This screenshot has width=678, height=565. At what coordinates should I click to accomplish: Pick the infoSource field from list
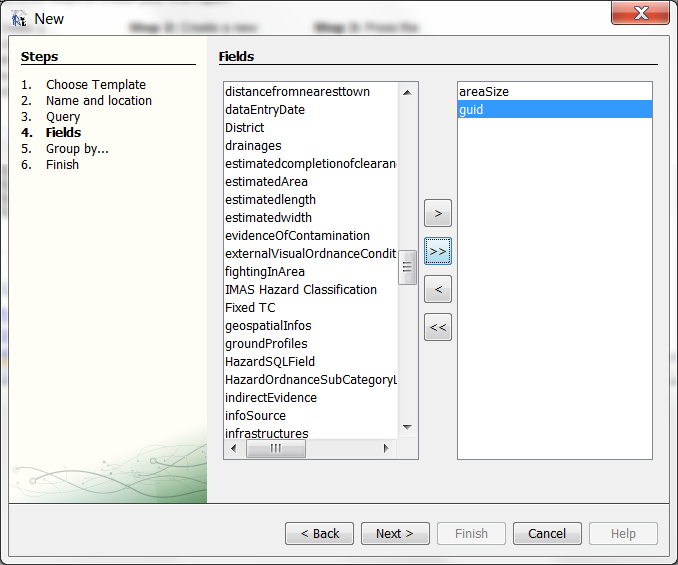(x=255, y=416)
